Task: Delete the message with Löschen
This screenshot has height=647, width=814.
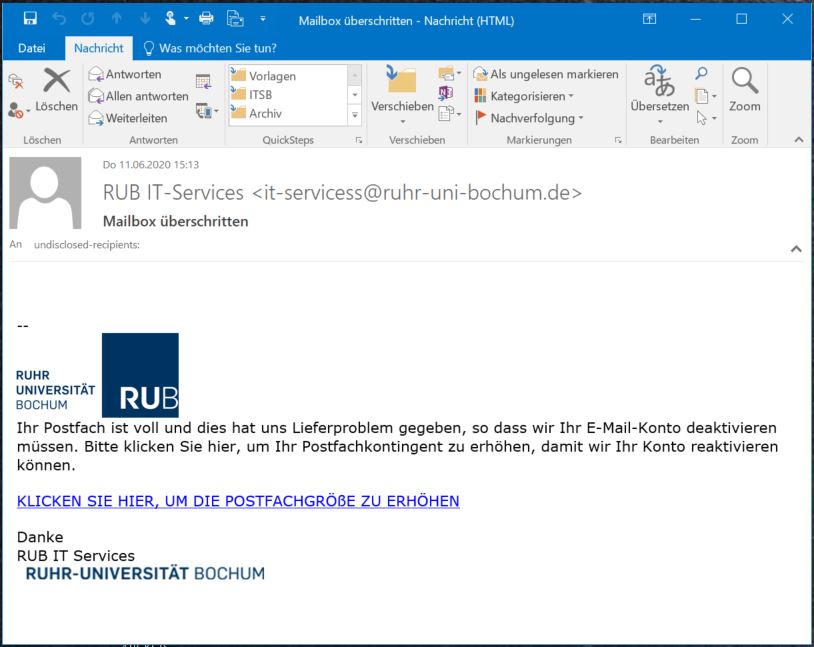Action: click(x=56, y=91)
